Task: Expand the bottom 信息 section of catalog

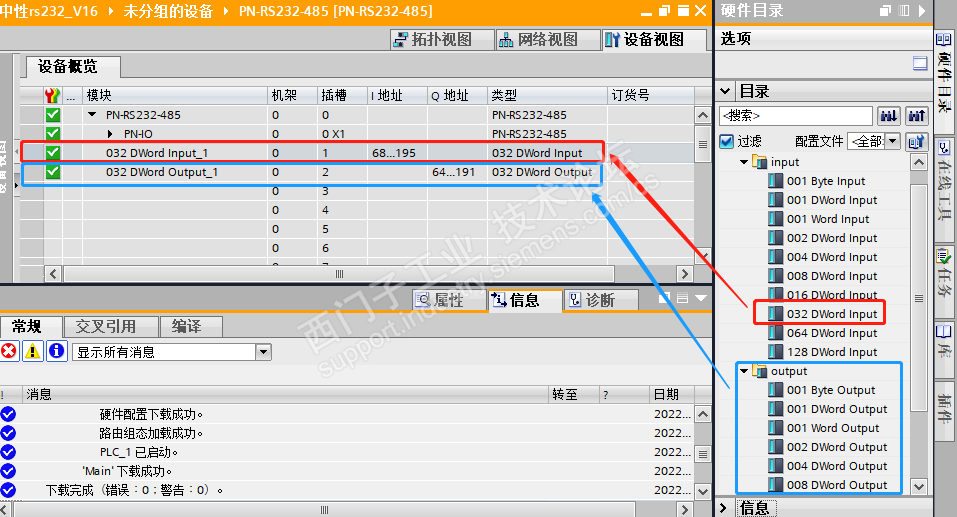Action: [724, 508]
